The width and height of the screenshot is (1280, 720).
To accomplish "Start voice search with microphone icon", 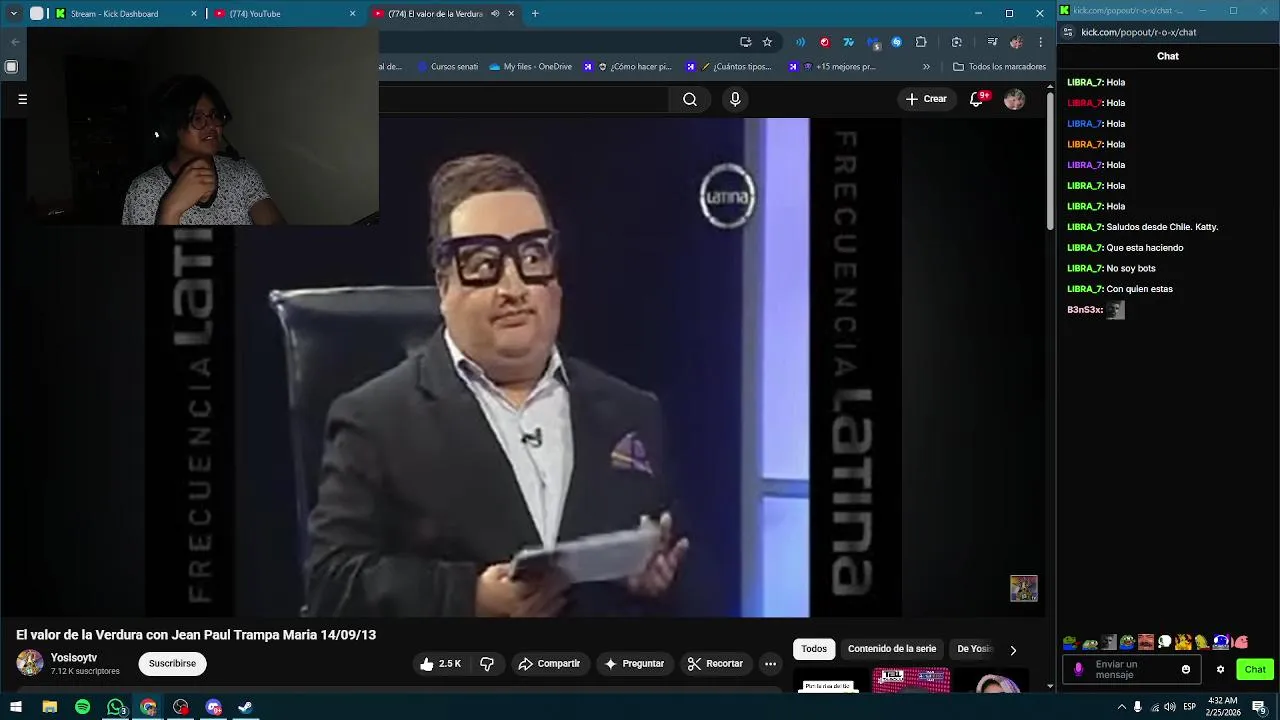I will pos(735,99).
